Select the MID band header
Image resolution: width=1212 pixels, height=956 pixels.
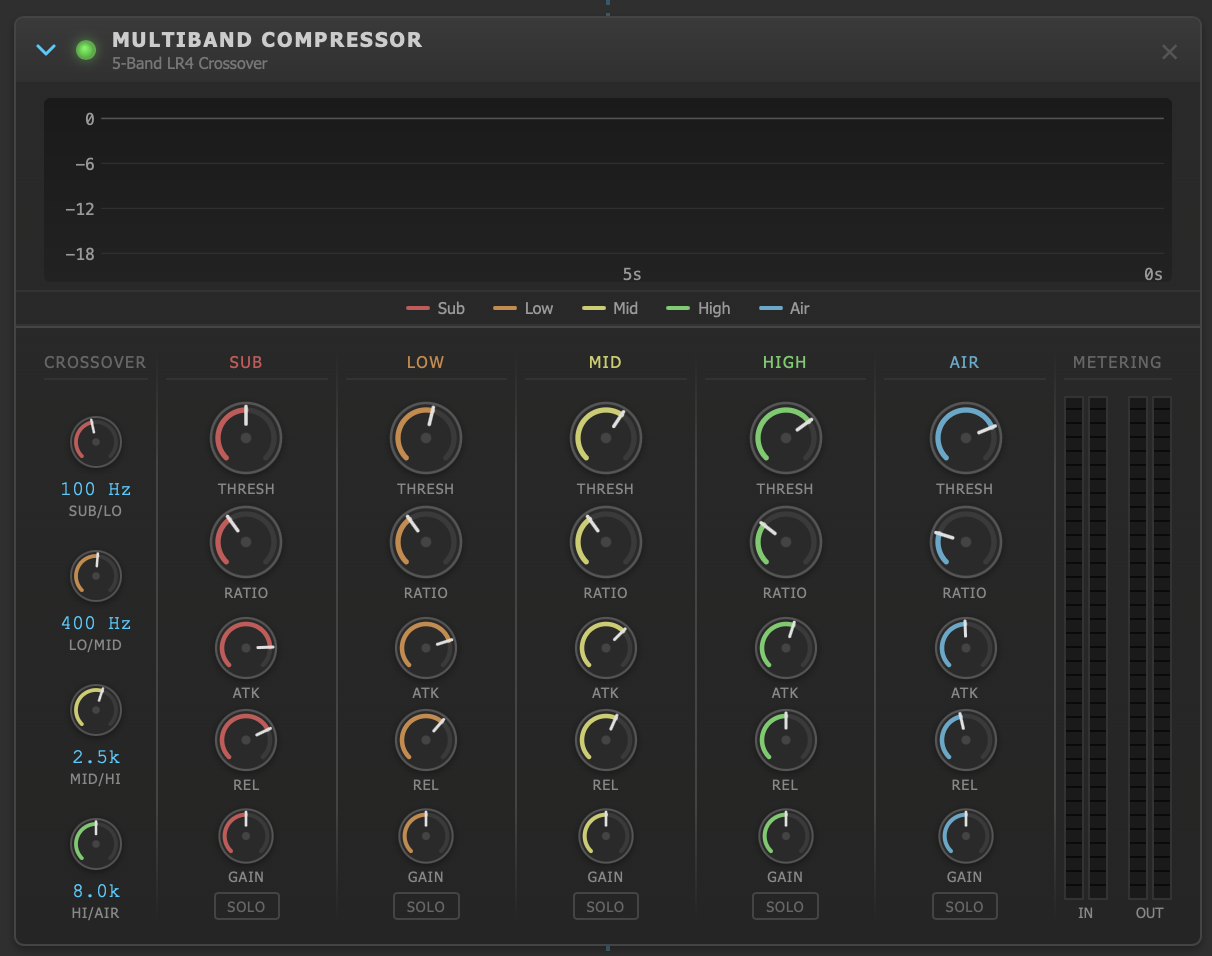pyautogui.click(x=605, y=362)
